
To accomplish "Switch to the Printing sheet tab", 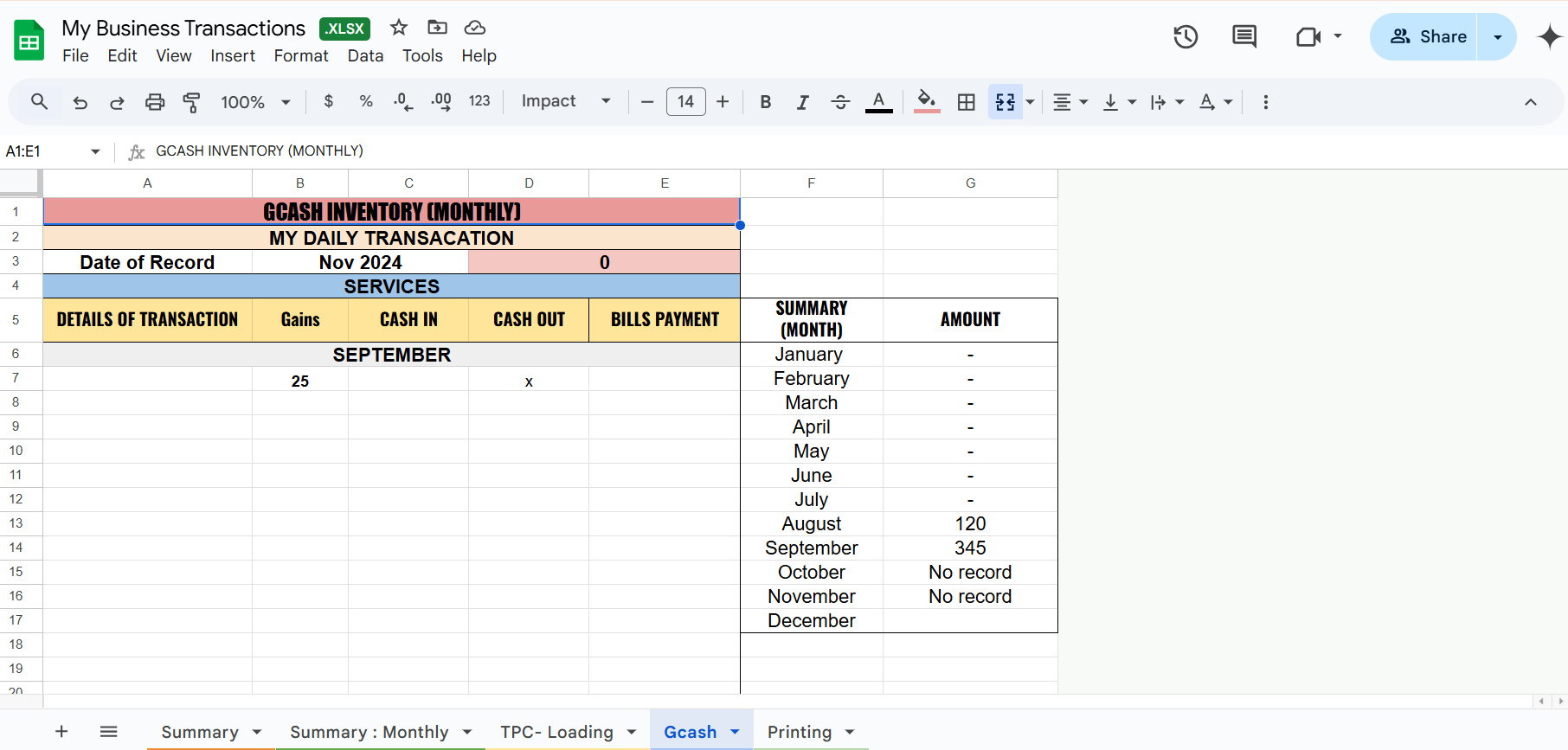I will (x=800, y=732).
